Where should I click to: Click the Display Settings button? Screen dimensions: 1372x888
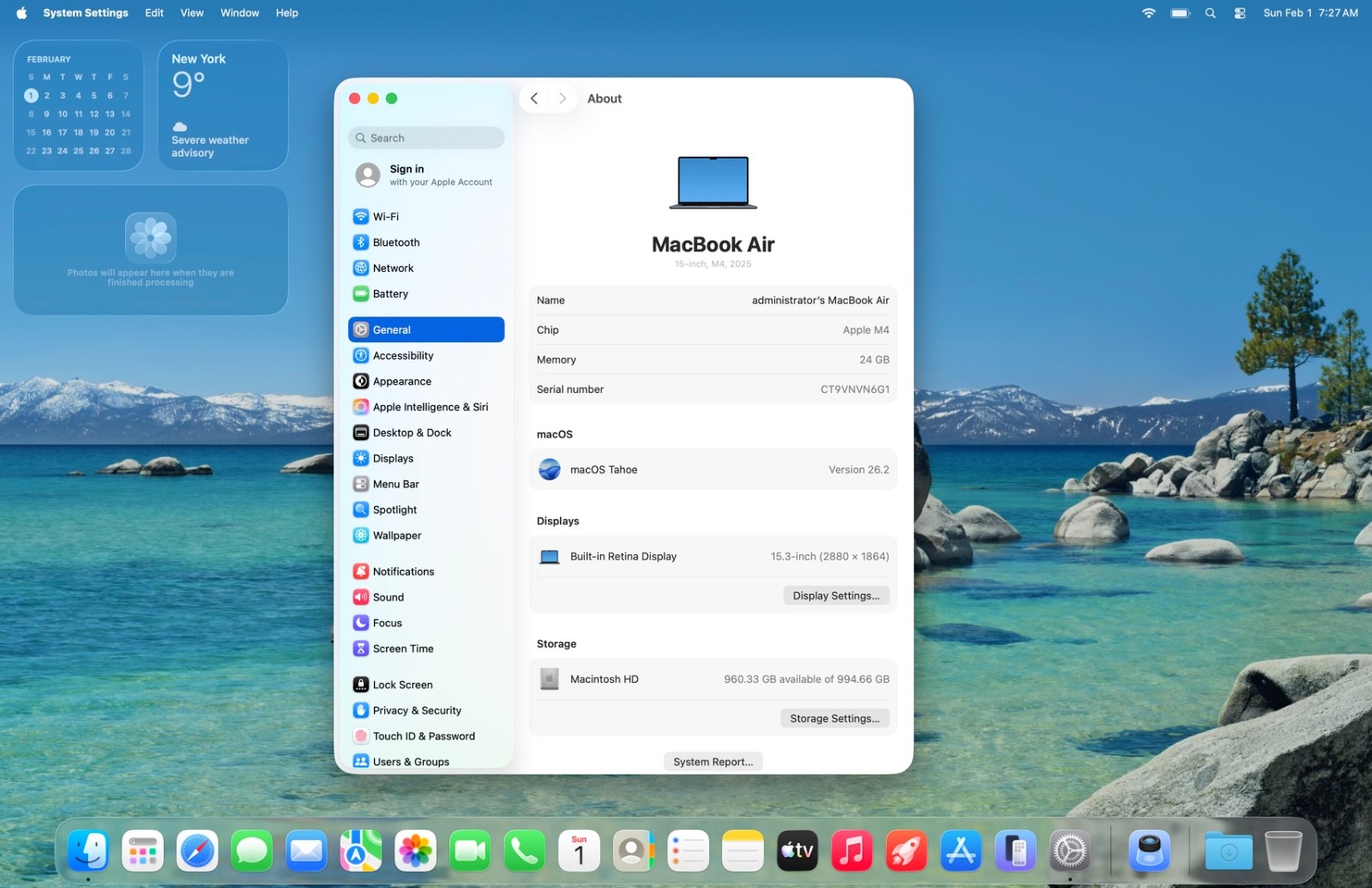pyautogui.click(x=835, y=595)
